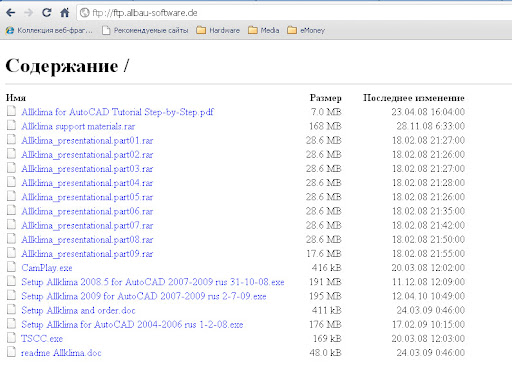Click file icon beside Setup Allklima 2009
This screenshot has width=512, height=367.
click(x=11, y=295)
